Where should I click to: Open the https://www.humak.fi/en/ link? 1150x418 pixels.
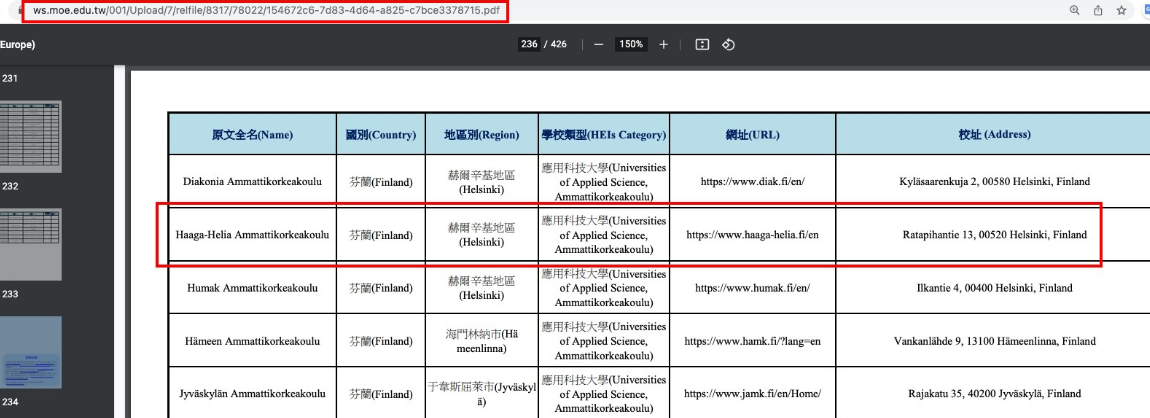click(752, 287)
